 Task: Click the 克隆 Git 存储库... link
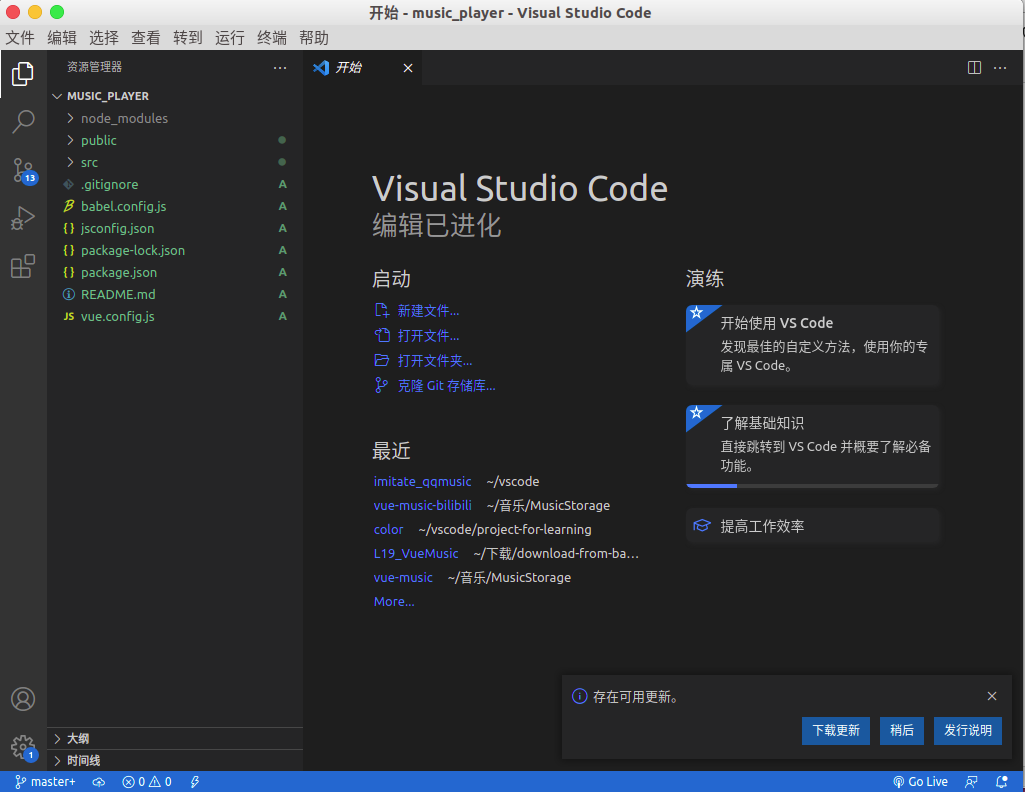coord(446,386)
